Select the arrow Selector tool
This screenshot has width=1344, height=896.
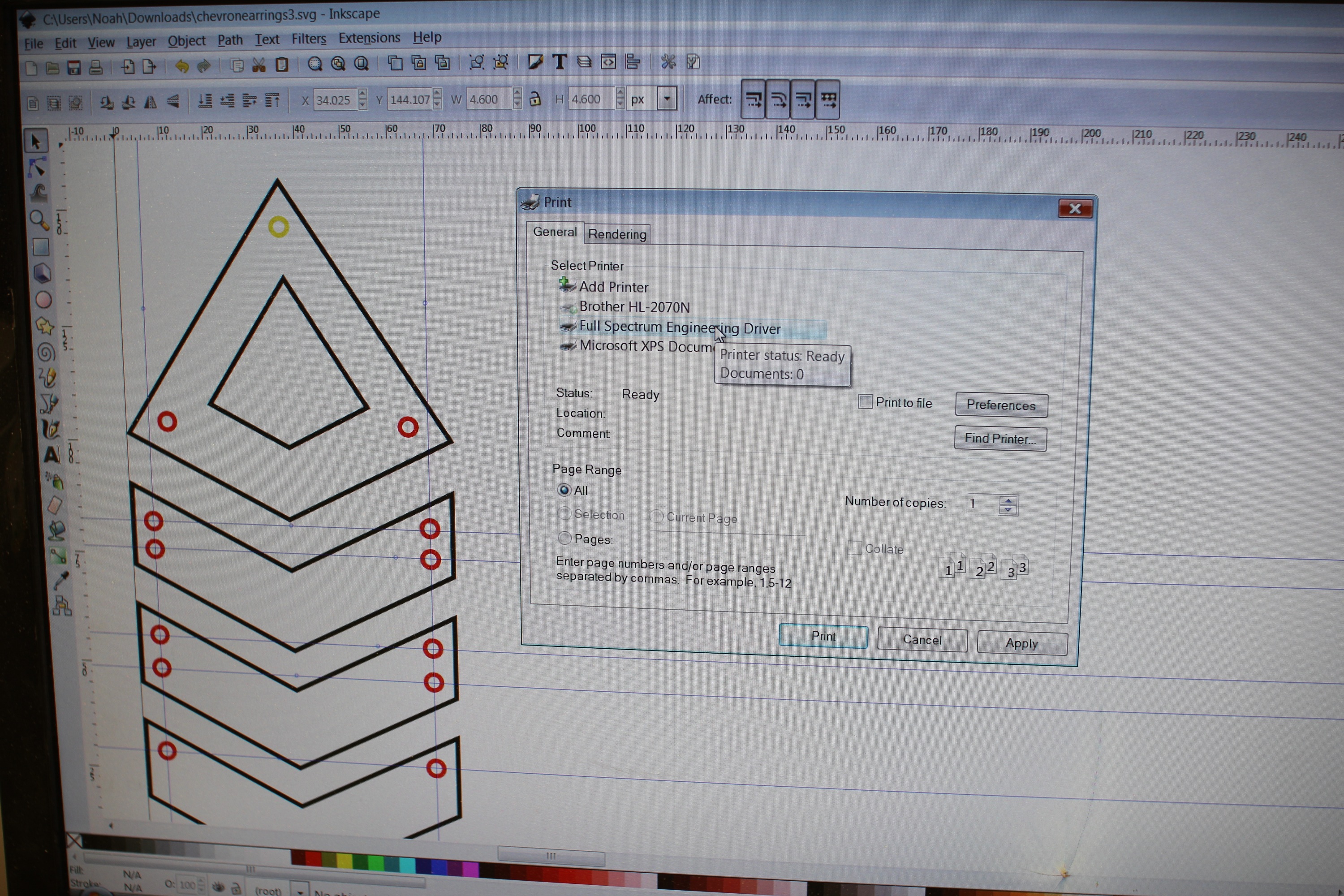[x=35, y=142]
